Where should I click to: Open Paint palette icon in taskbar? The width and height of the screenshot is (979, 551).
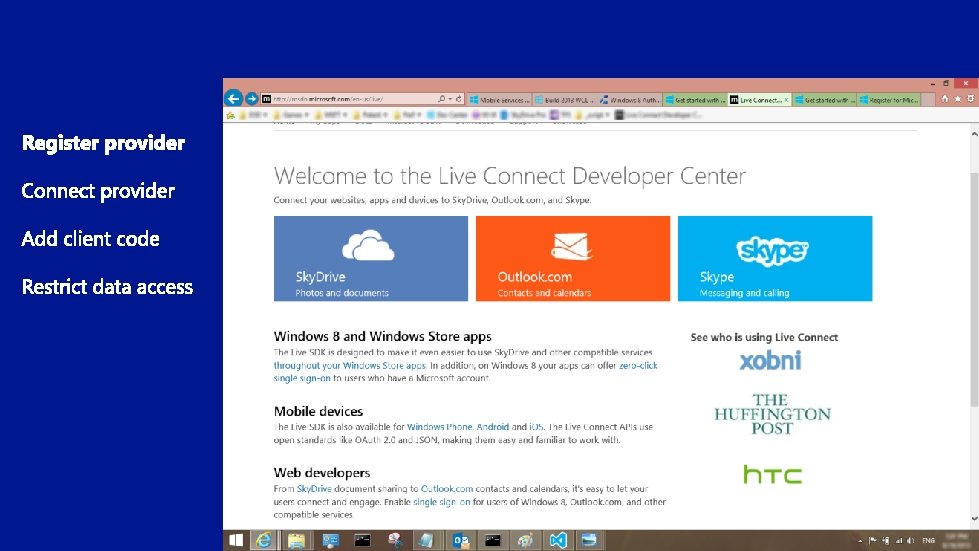[525, 540]
